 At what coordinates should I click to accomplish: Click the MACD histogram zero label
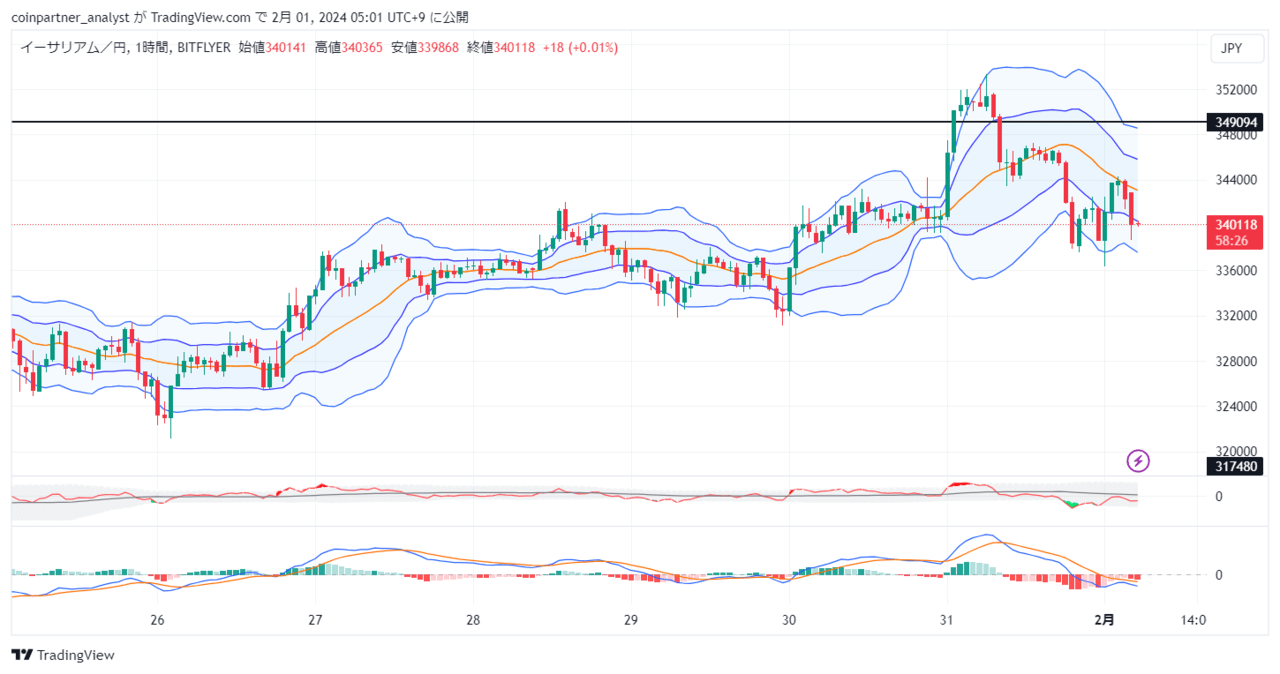(1218, 575)
